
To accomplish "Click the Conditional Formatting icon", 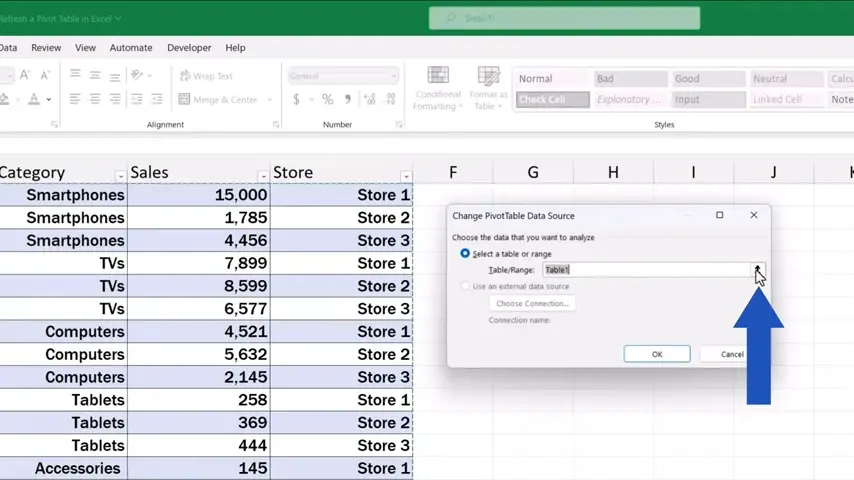I will 437,88.
